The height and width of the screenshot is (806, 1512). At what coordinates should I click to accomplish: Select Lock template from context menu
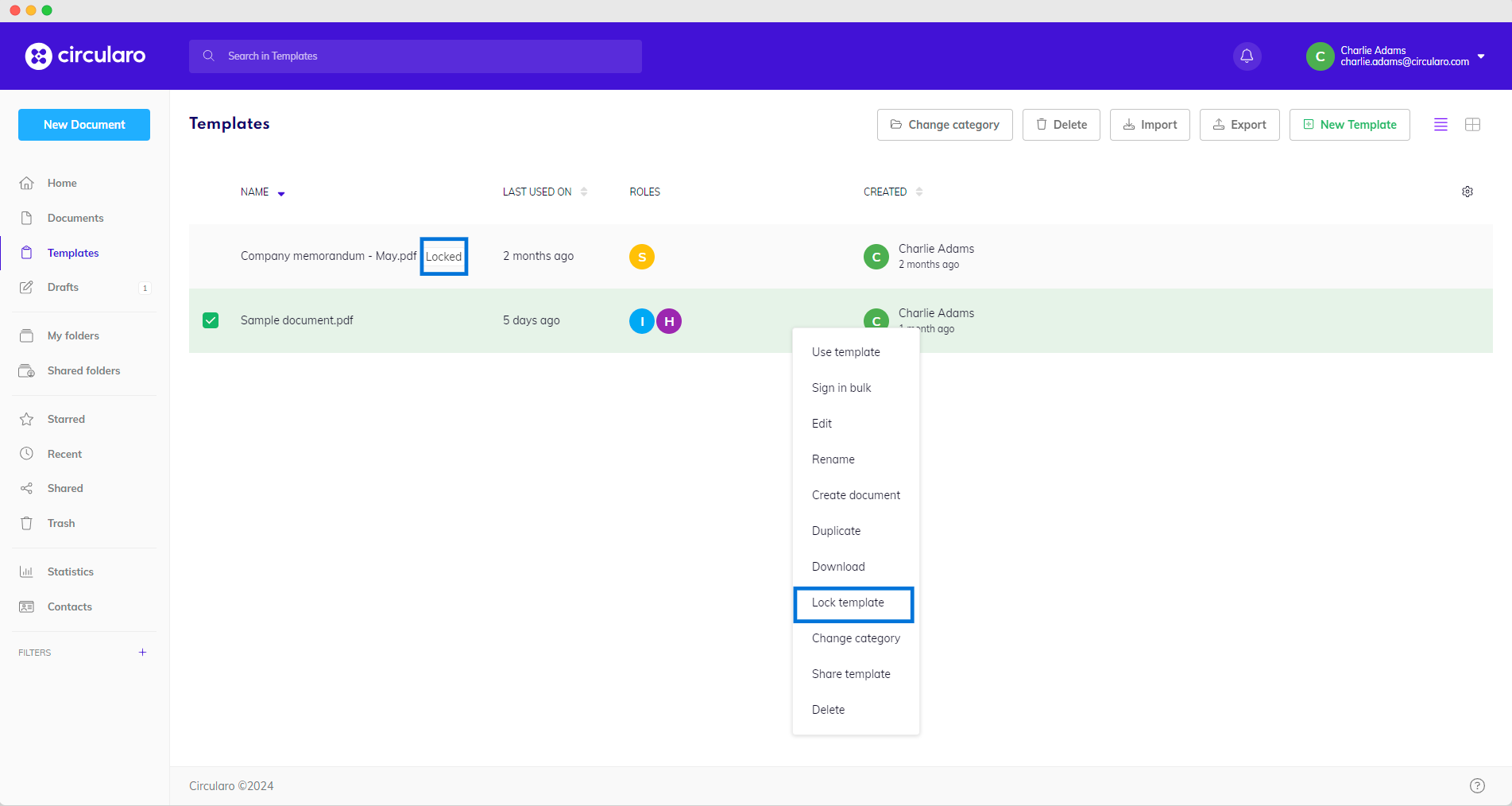848,603
